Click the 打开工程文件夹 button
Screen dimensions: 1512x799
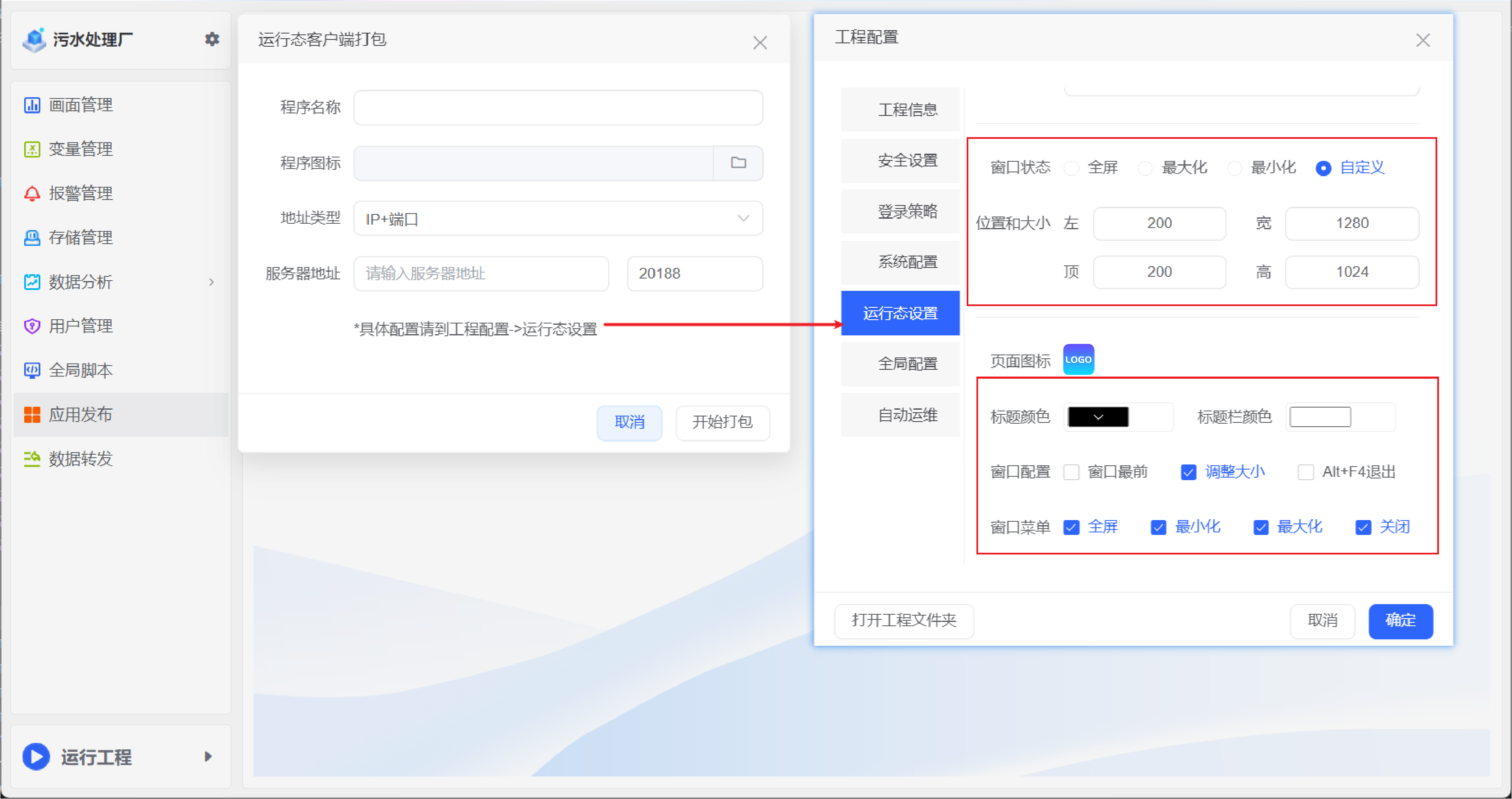coord(904,621)
